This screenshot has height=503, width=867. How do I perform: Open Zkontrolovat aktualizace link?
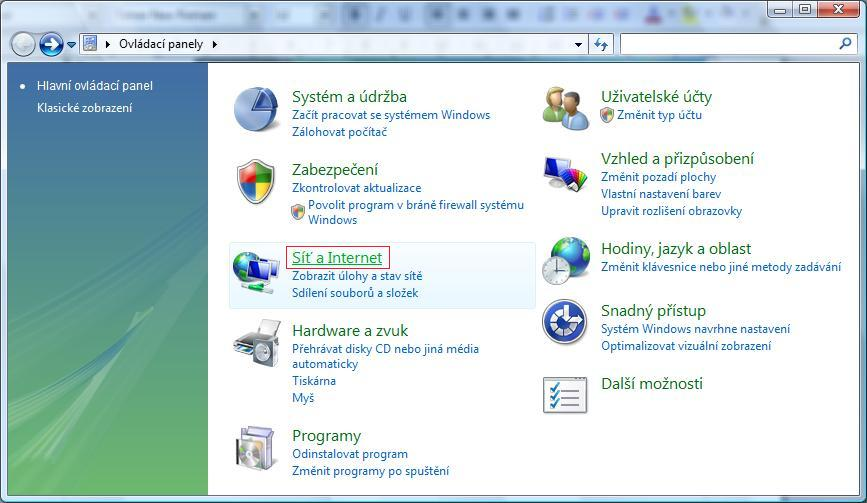point(356,188)
